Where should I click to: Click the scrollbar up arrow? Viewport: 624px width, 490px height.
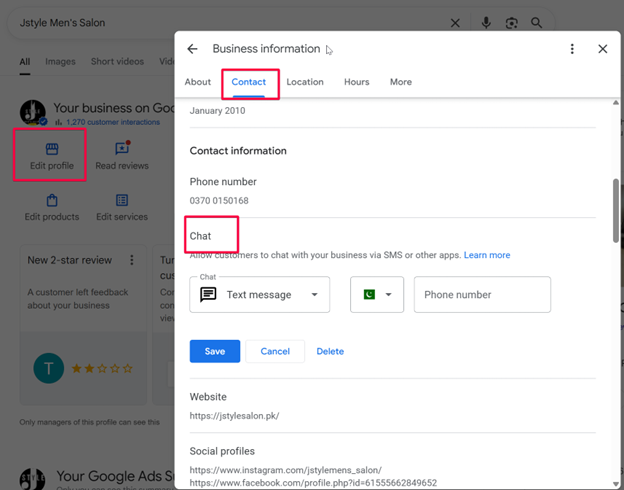[x=616, y=103]
